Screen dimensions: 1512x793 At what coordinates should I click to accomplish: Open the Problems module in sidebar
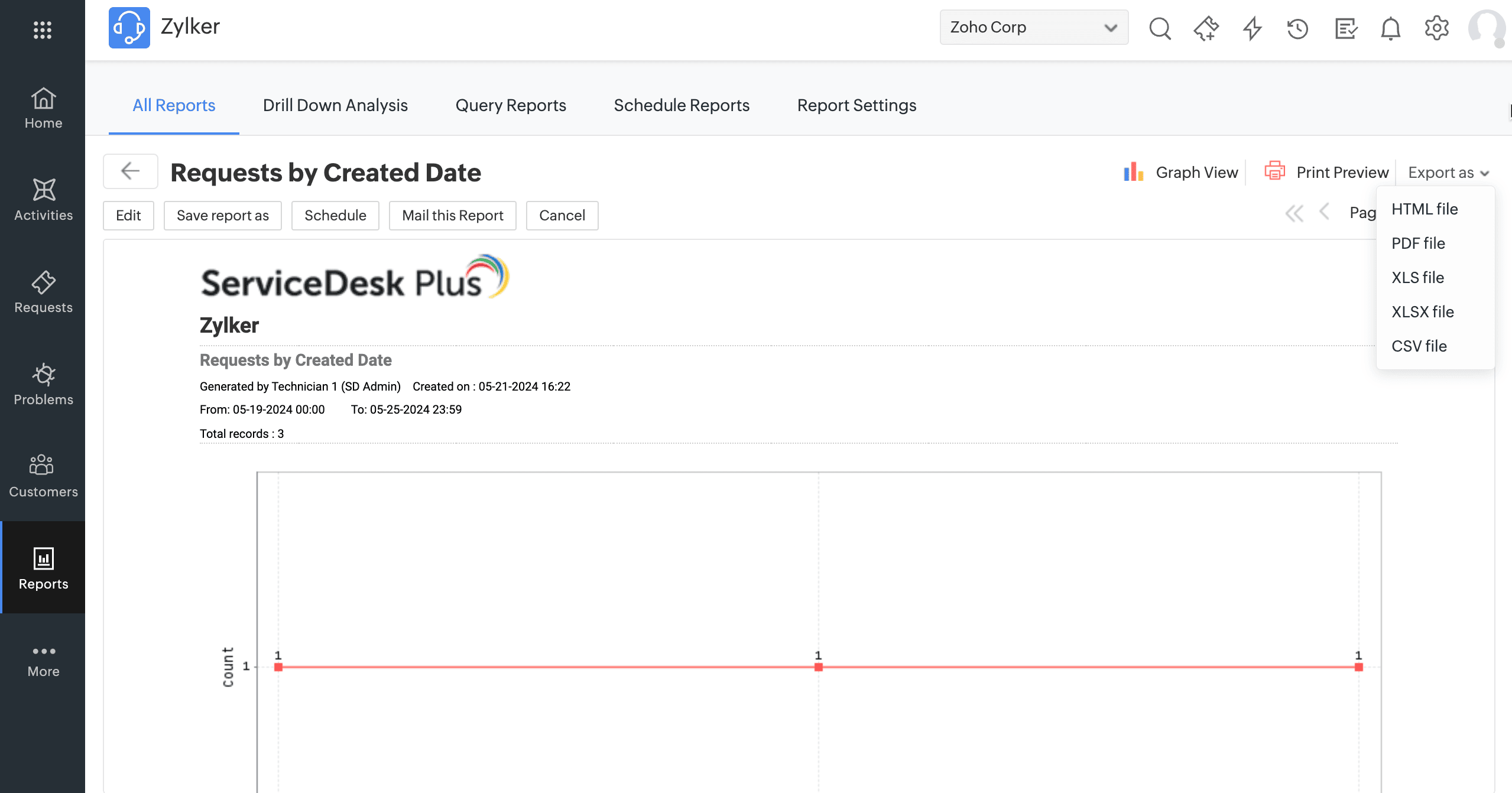pos(43,384)
